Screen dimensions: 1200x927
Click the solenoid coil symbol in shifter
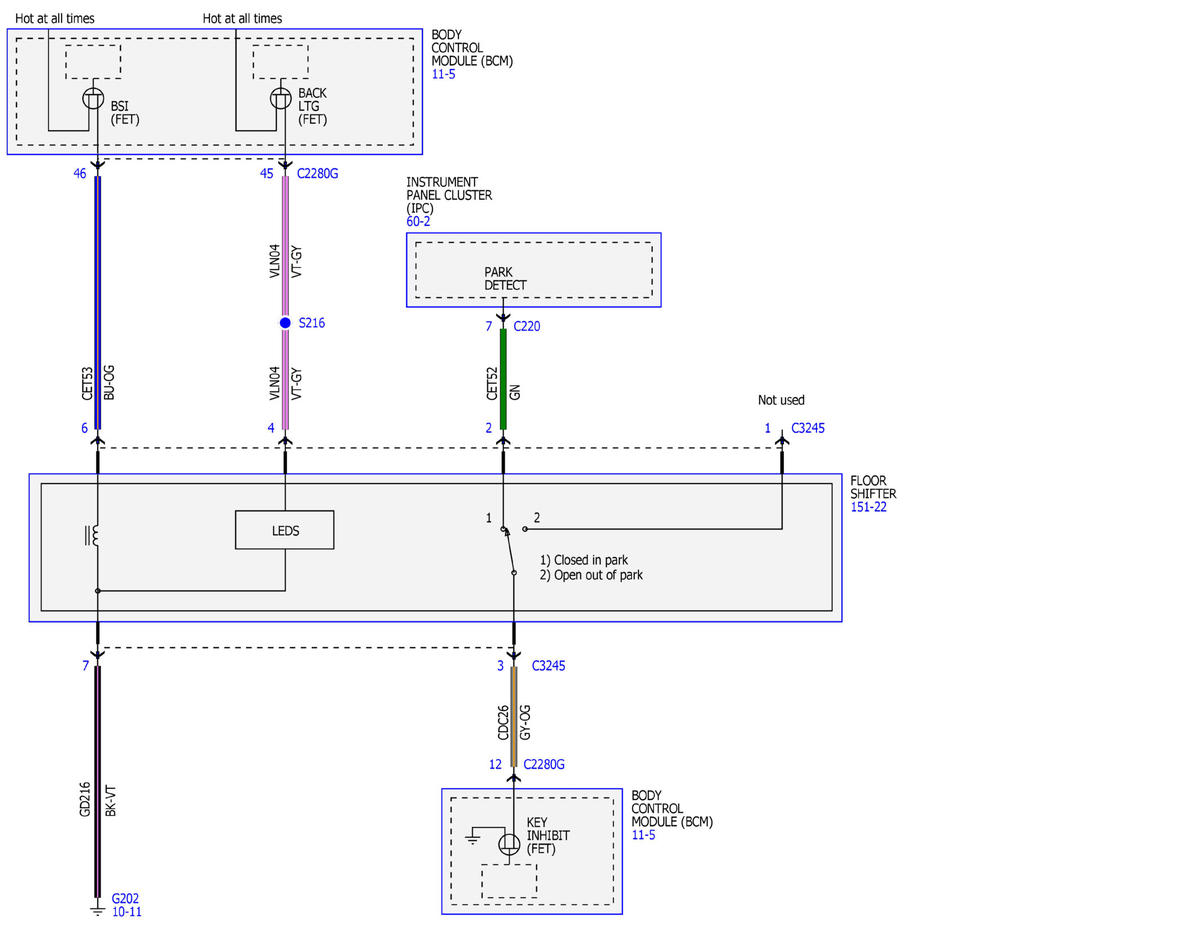click(x=93, y=536)
